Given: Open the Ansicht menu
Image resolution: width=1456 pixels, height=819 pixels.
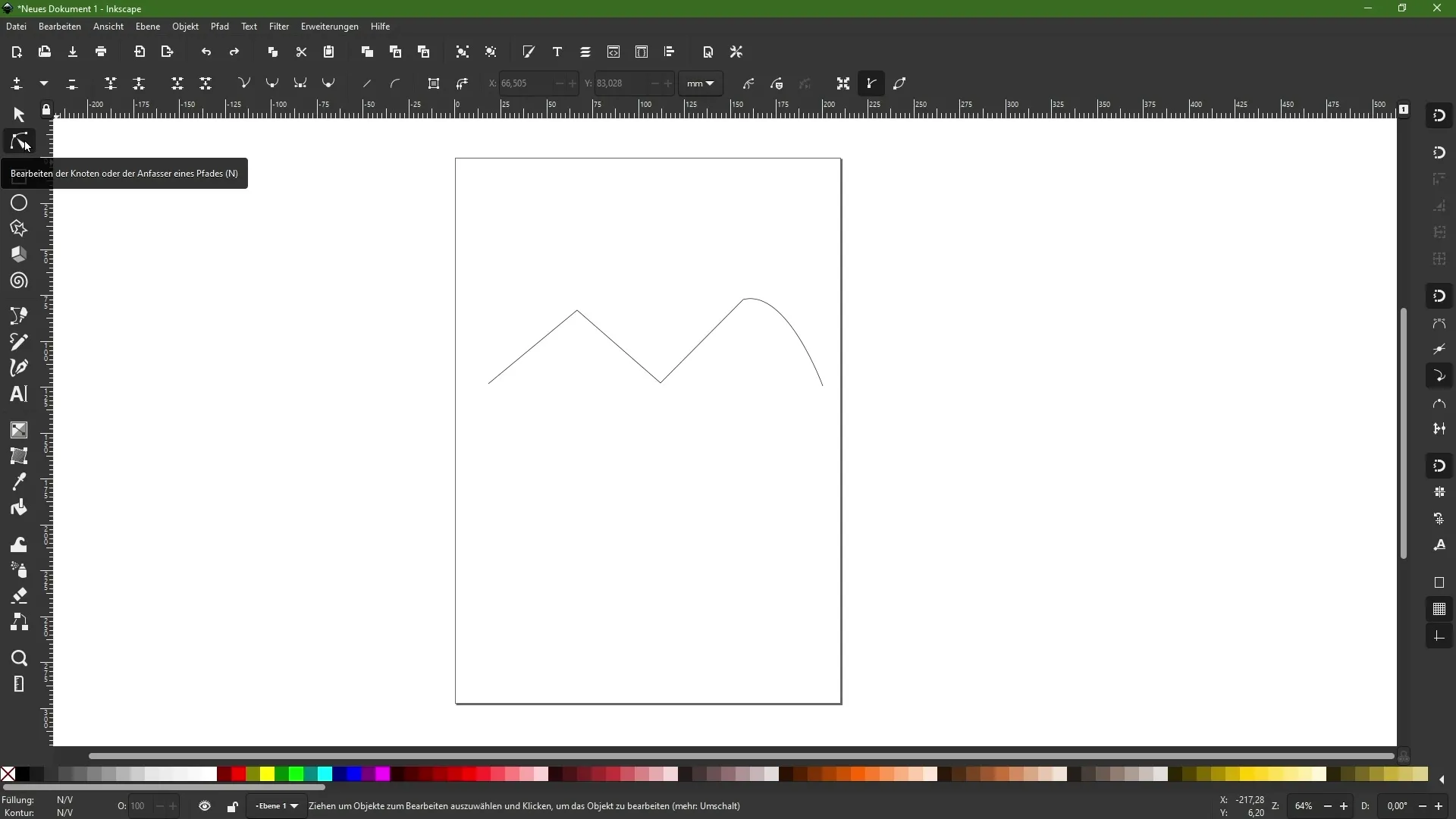Looking at the screenshot, I should pos(108,27).
